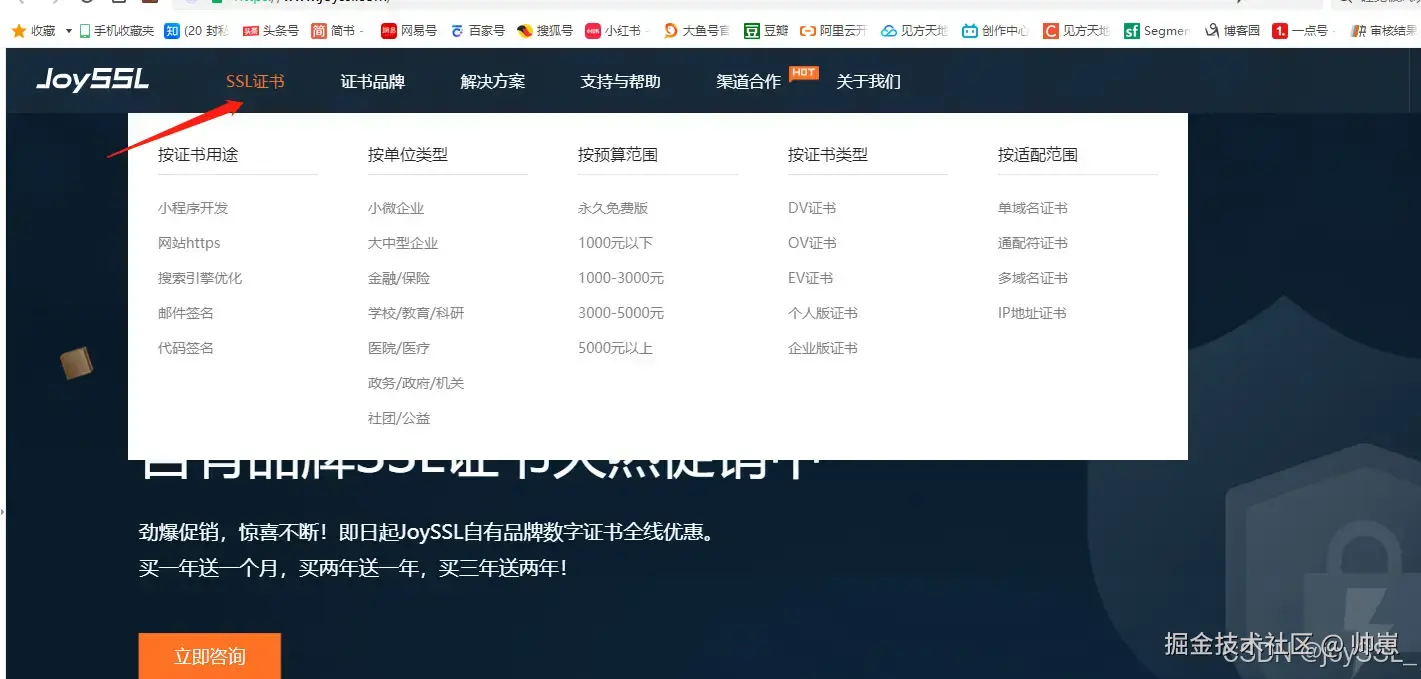Select 搜索引擎优化 option
This screenshot has width=1421, height=679.
200,278
